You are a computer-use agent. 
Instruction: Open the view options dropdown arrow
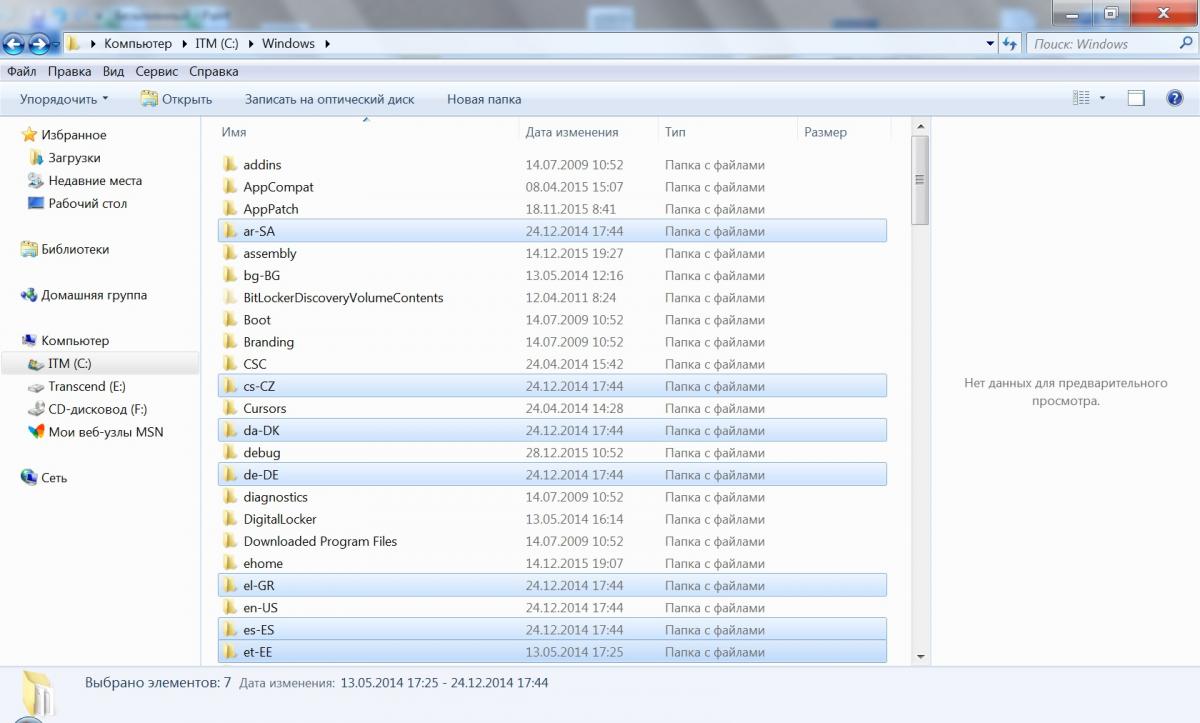[x=1102, y=98]
